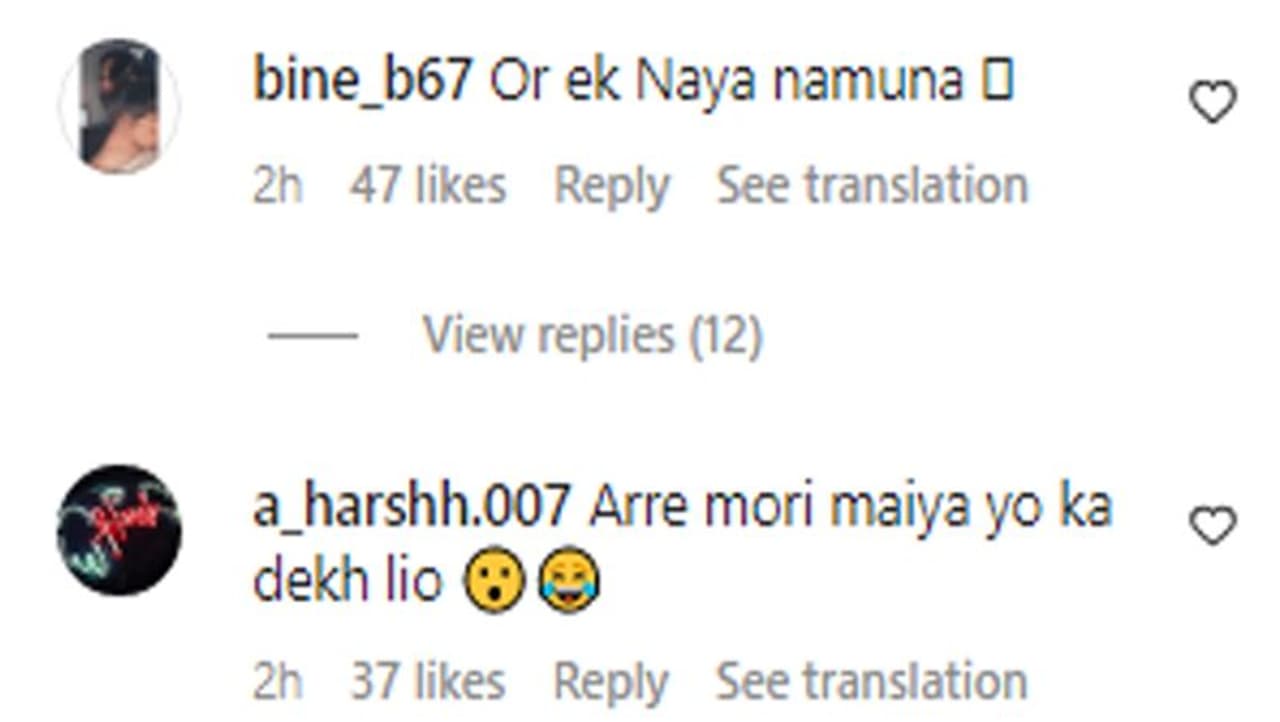Viewport: 1280px width, 722px height.
Task: Reply to bine_b67's comment
Action: point(611,186)
